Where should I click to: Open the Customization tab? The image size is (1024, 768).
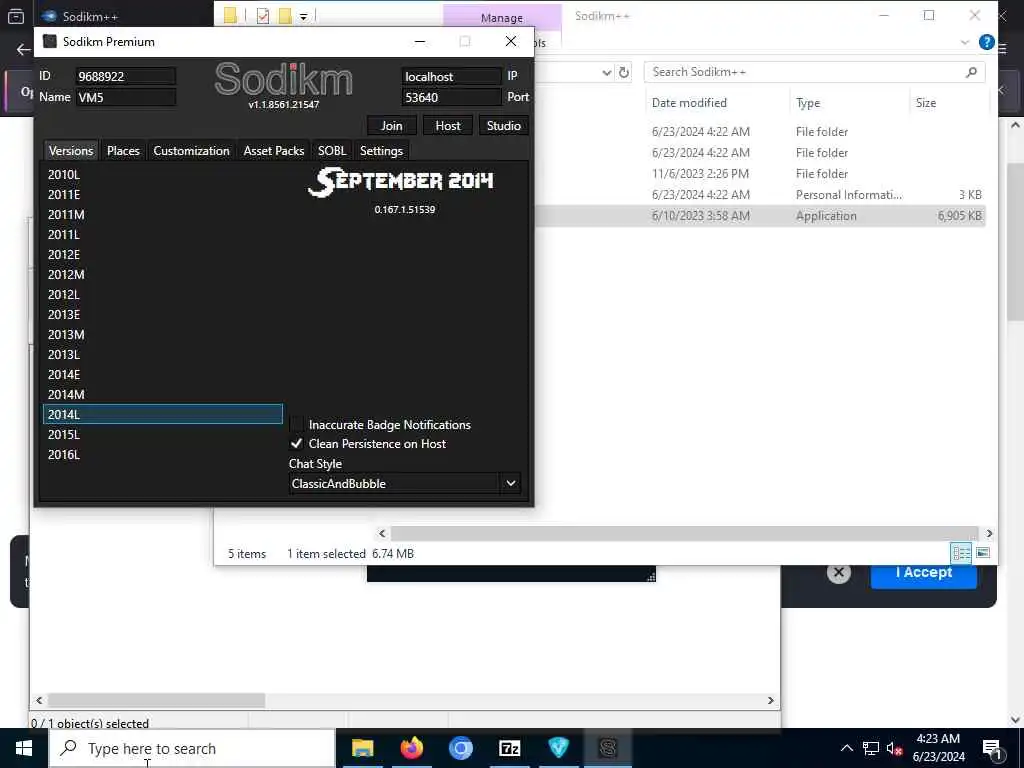point(191,151)
